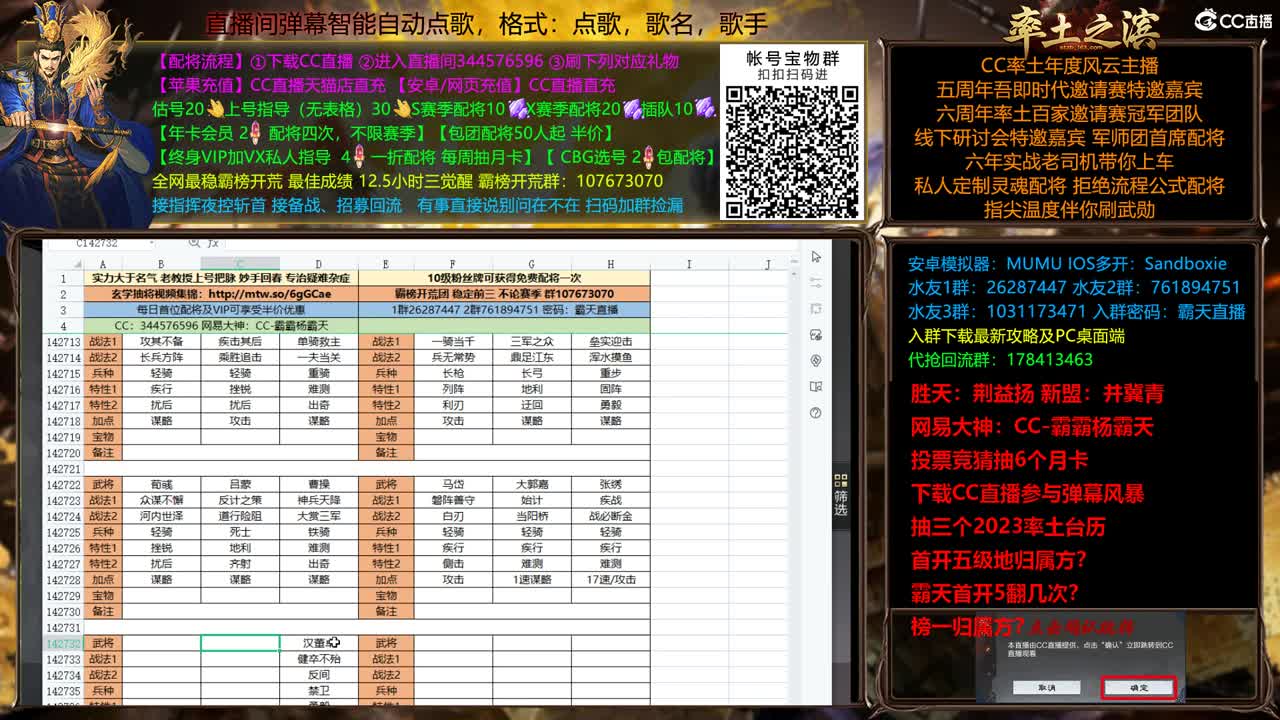The height and width of the screenshot is (720, 1280).
Task: Click the magnifier icon beside the formula bar
Action: (194, 243)
